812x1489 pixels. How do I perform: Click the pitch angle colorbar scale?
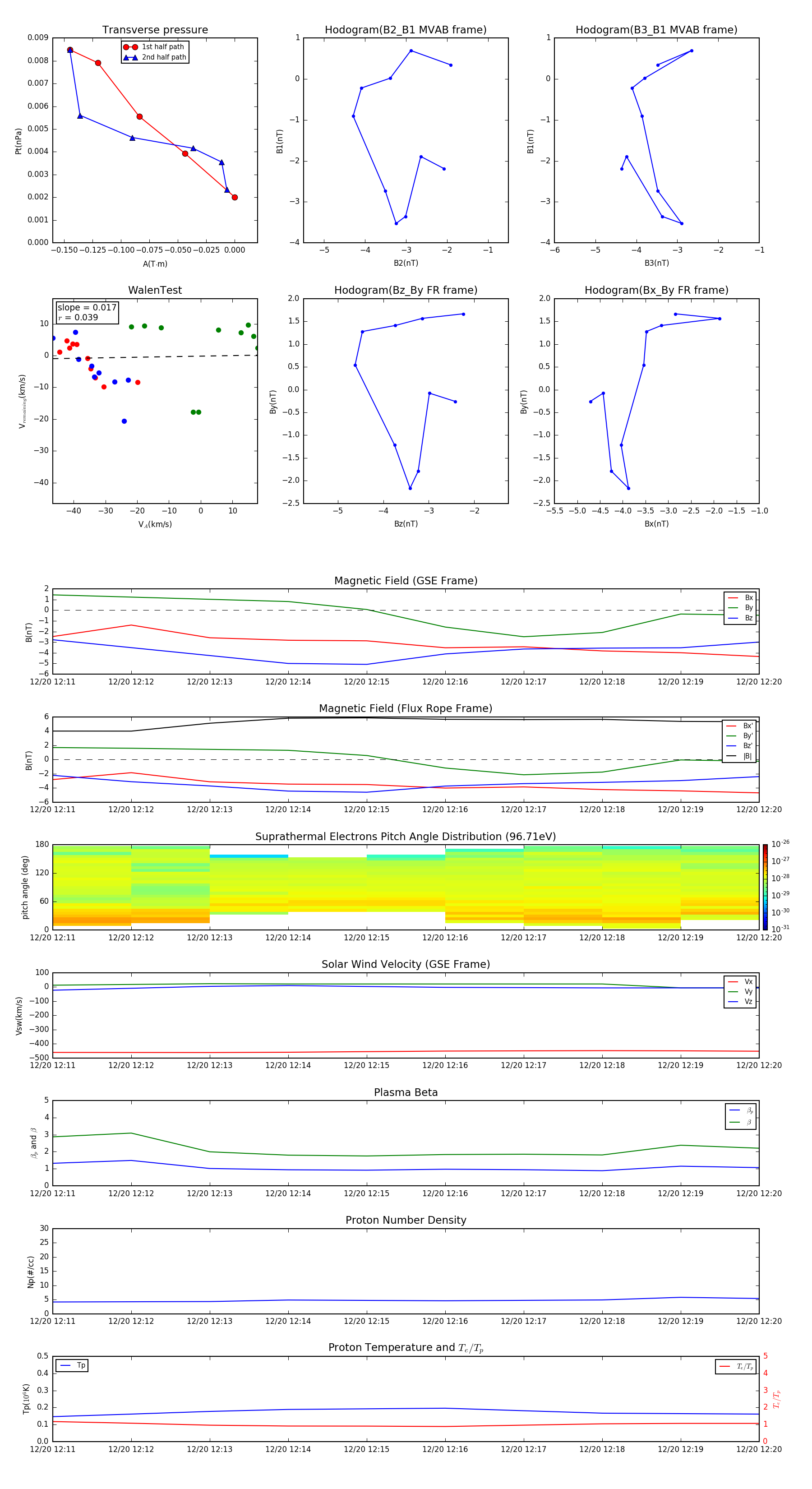click(765, 887)
